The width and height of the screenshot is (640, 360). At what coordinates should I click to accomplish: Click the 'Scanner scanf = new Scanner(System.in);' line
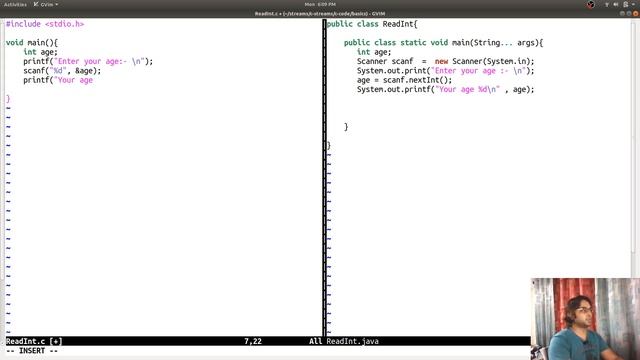[x=445, y=61]
